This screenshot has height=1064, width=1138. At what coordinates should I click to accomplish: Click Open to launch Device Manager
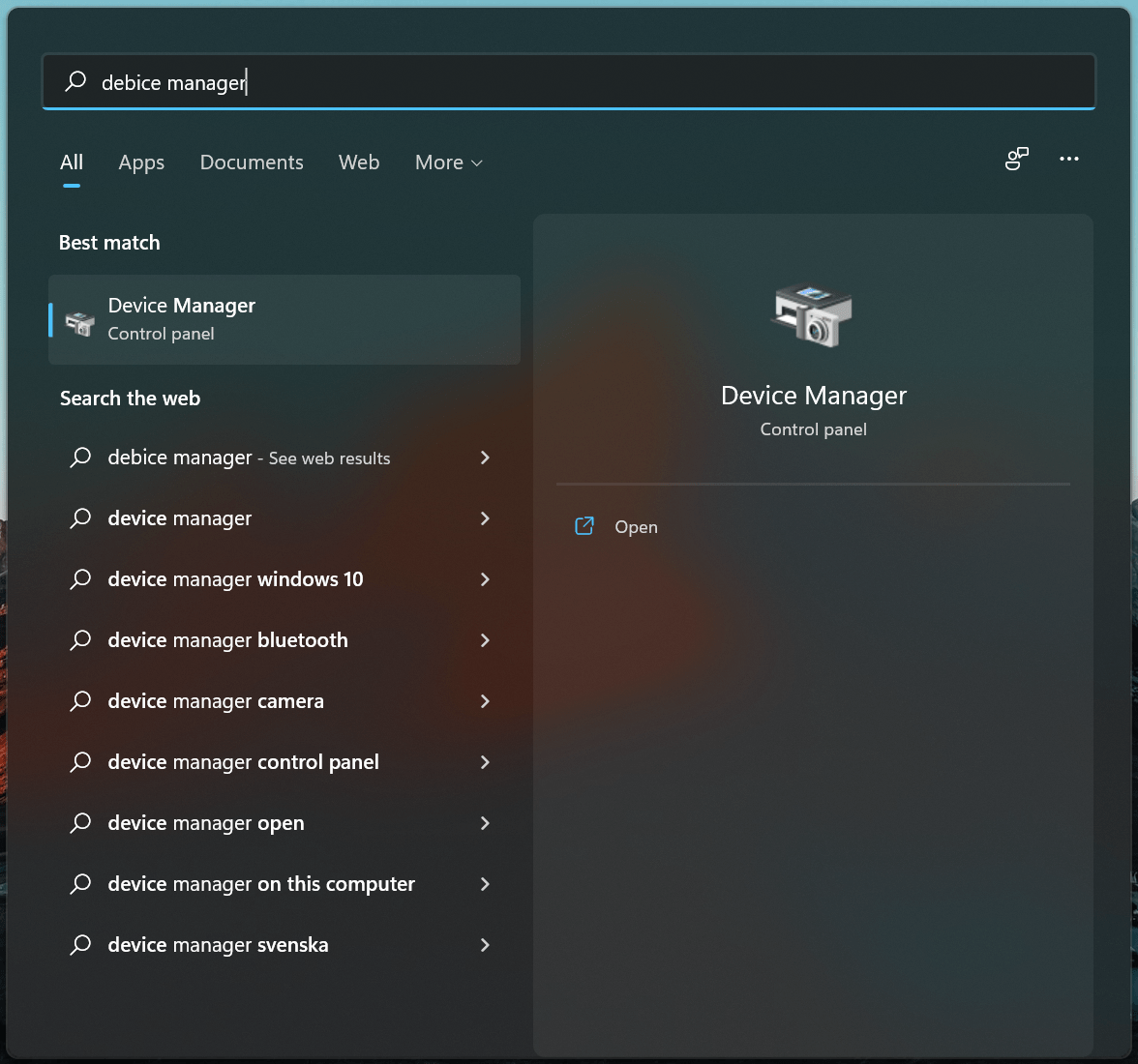click(x=636, y=526)
